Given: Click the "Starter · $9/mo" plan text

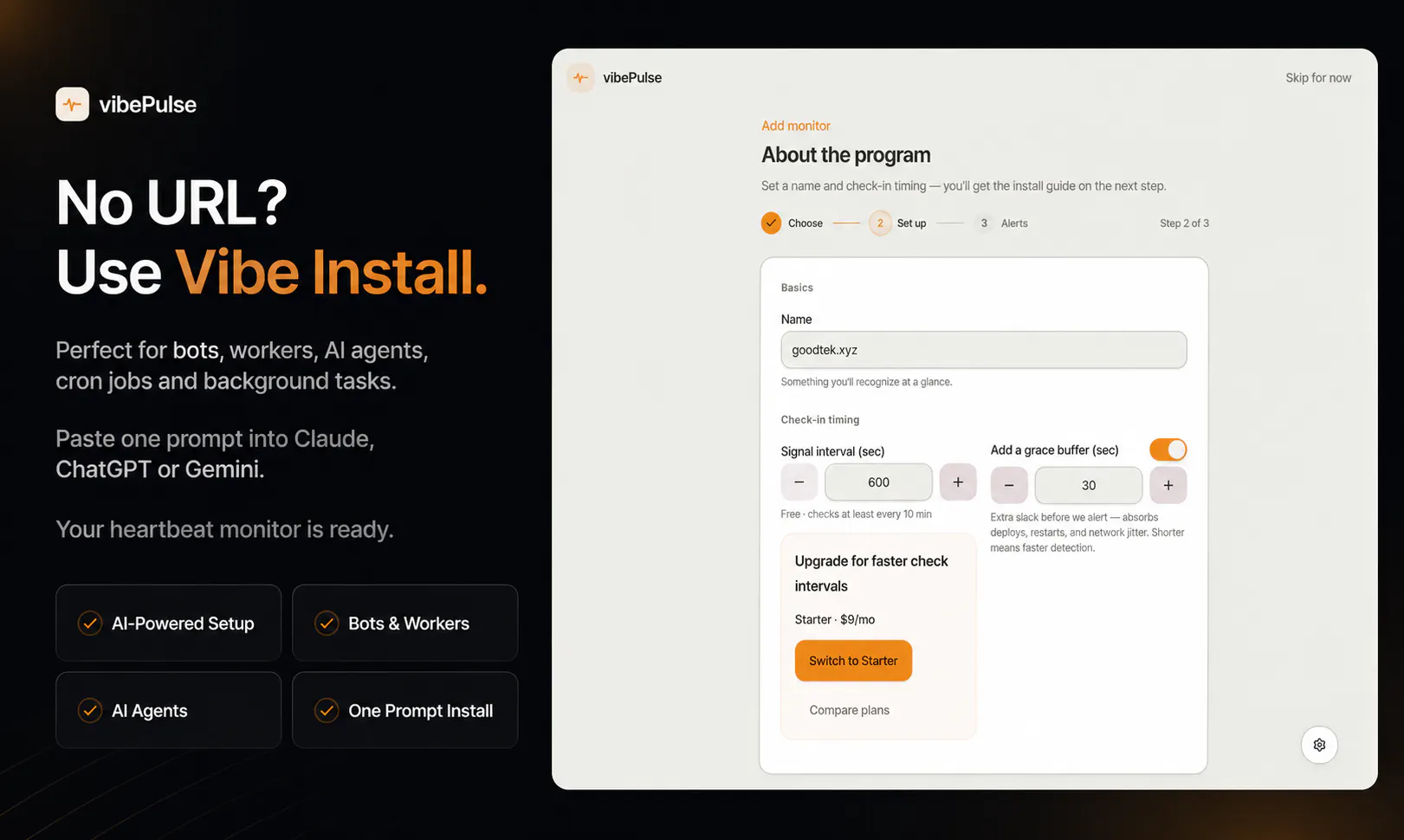Looking at the screenshot, I should pos(835,619).
